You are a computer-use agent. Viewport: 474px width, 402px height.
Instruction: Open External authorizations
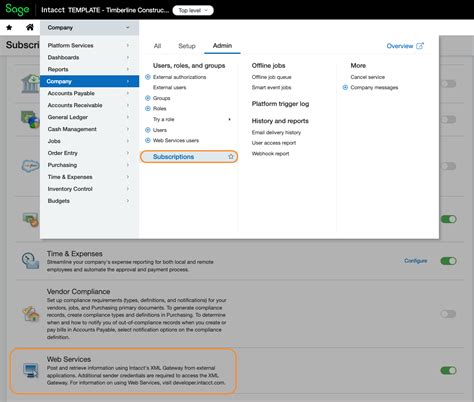[179, 77]
